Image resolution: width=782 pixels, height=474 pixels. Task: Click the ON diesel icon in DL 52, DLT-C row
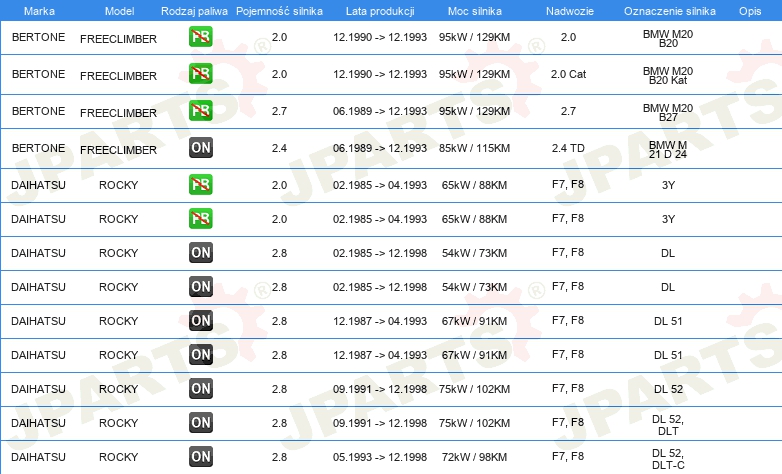tap(200, 457)
